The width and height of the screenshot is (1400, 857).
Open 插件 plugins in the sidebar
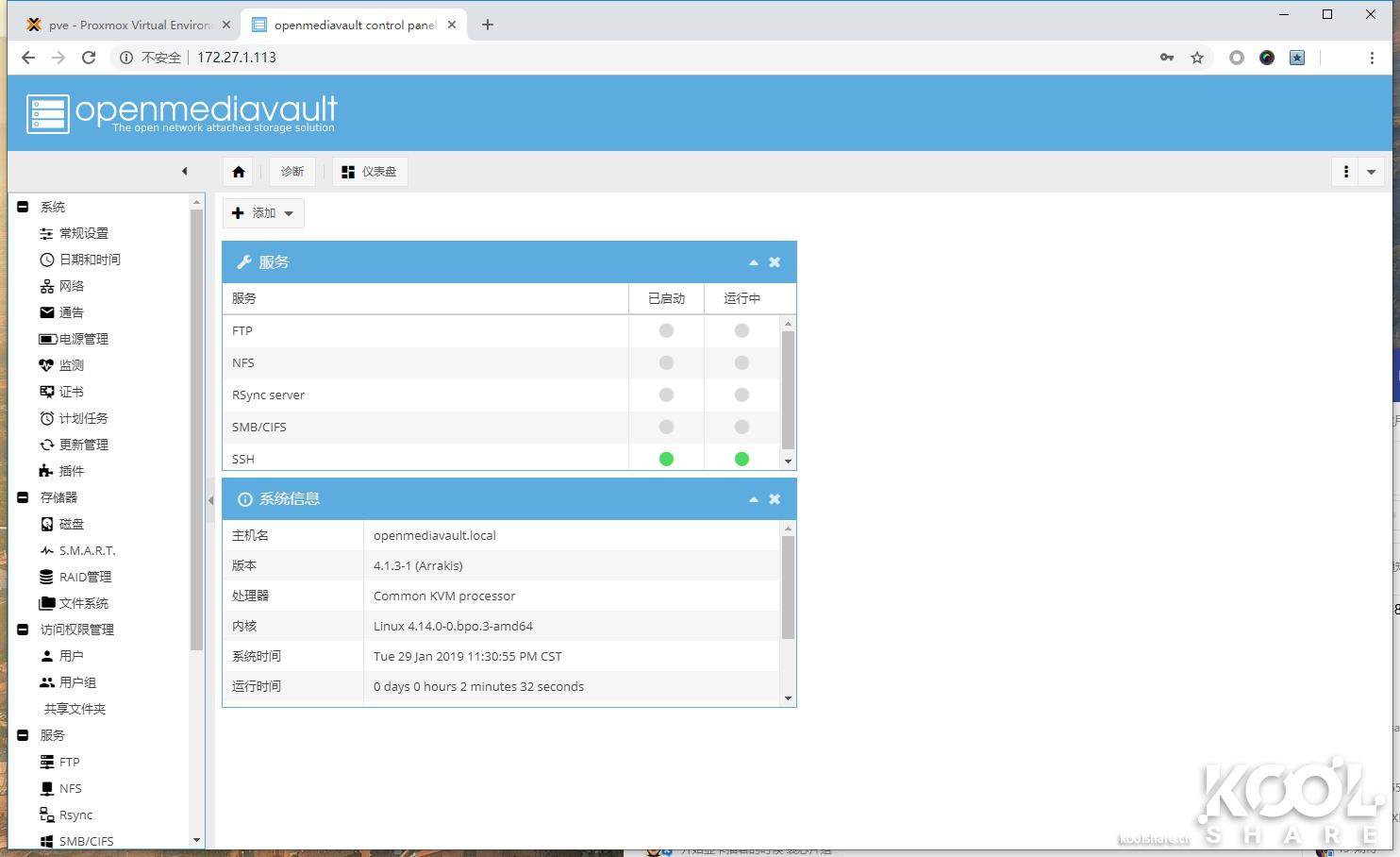62,471
